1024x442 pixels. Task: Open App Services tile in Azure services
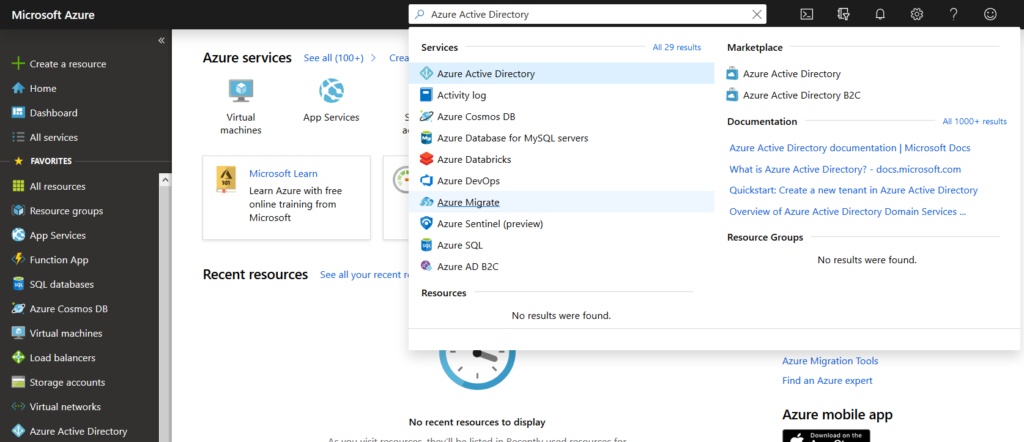(331, 101)
